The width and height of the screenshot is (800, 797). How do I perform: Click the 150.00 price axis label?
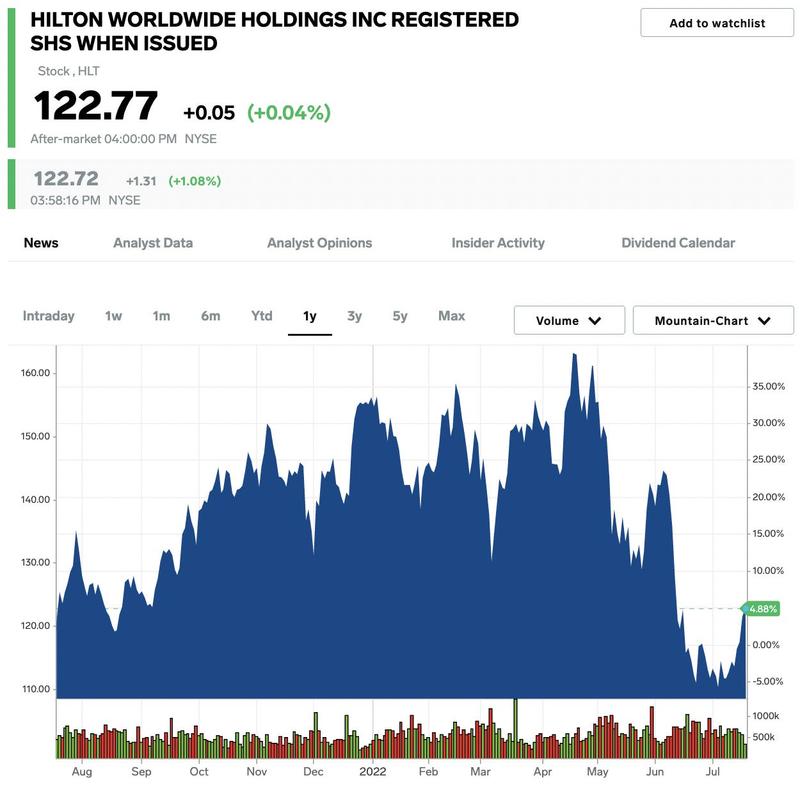36,436
